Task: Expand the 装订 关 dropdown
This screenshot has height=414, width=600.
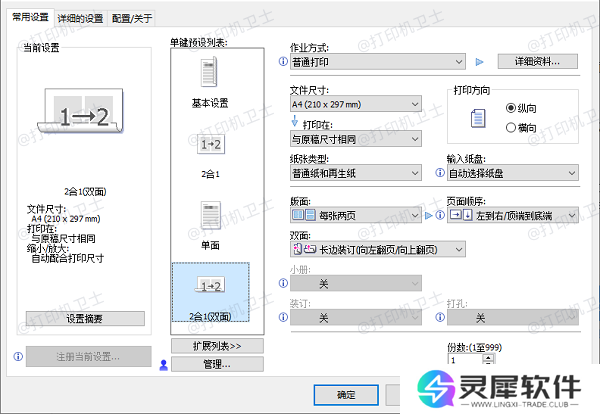Action: 356,318
